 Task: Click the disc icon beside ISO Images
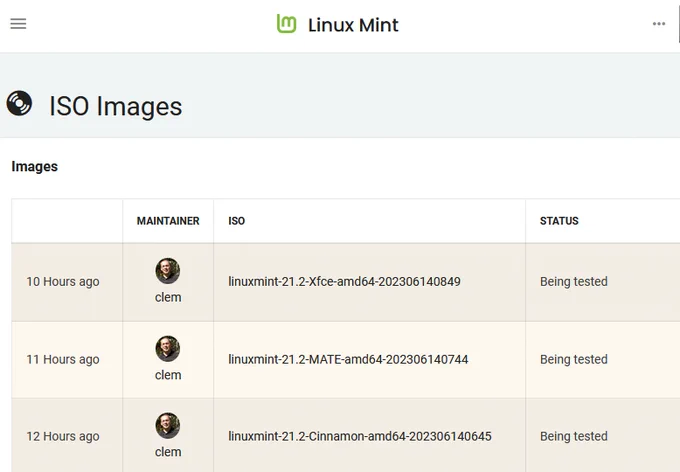pos(19,103)
